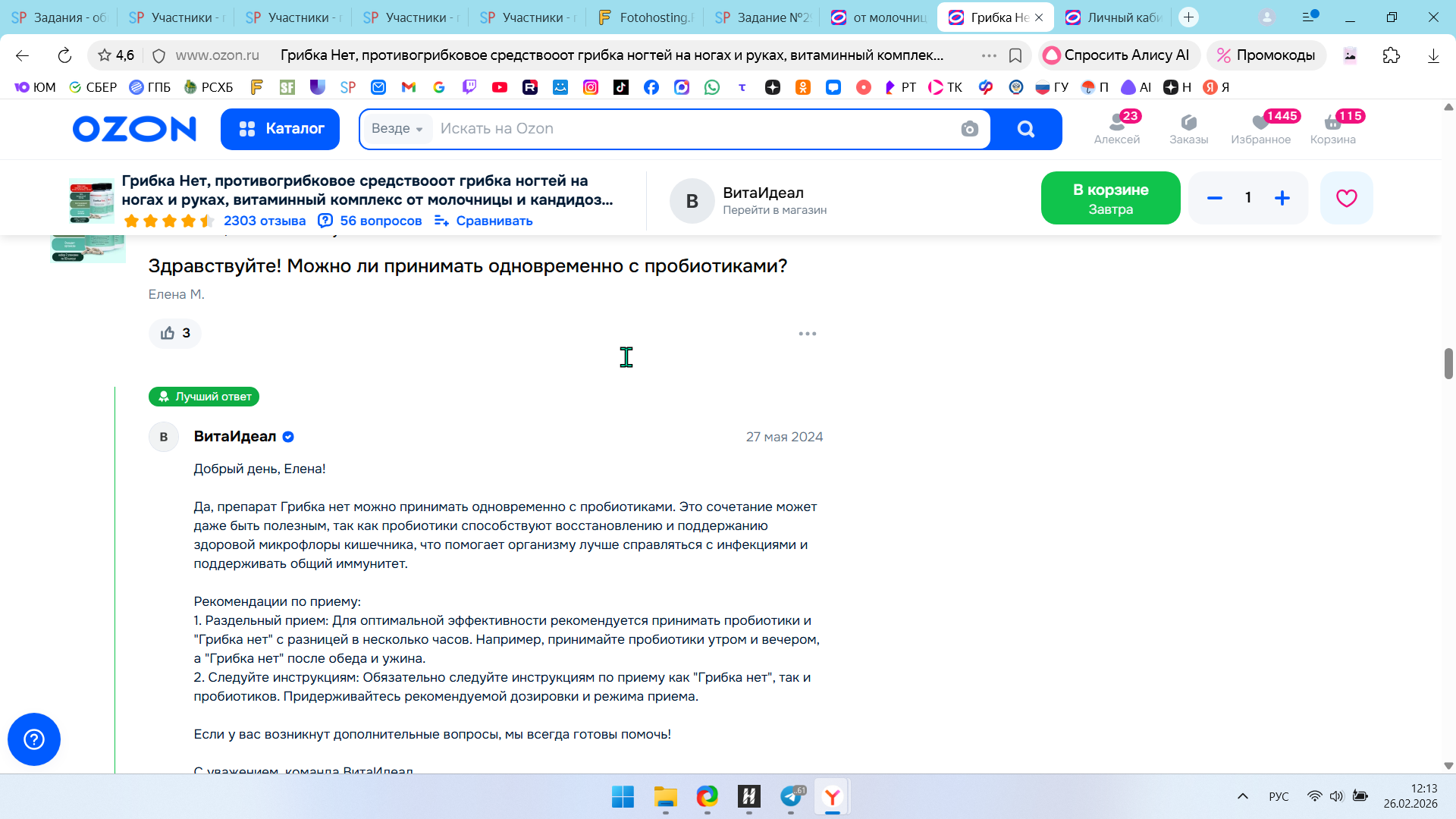The height and width of the screenshot is (819, 1456).
Task: Click the green В корзине button
Action: 1110,198
